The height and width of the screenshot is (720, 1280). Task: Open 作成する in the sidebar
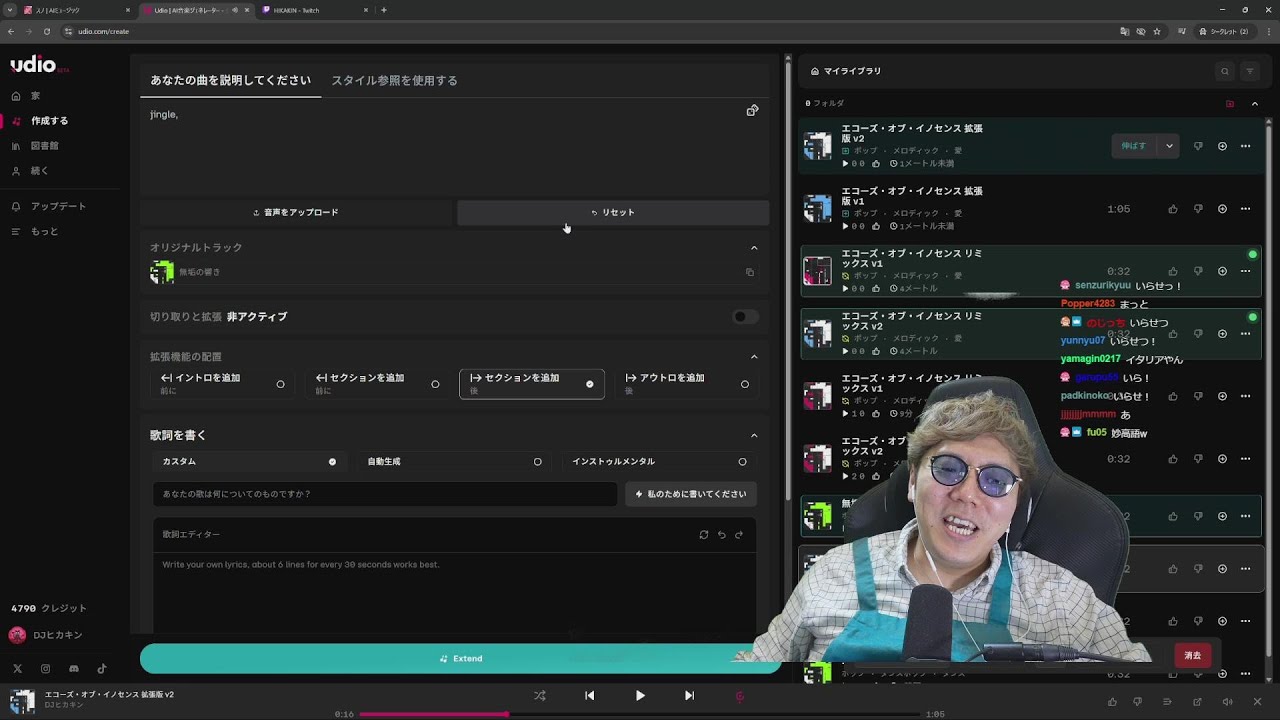(x=50, y=121)
